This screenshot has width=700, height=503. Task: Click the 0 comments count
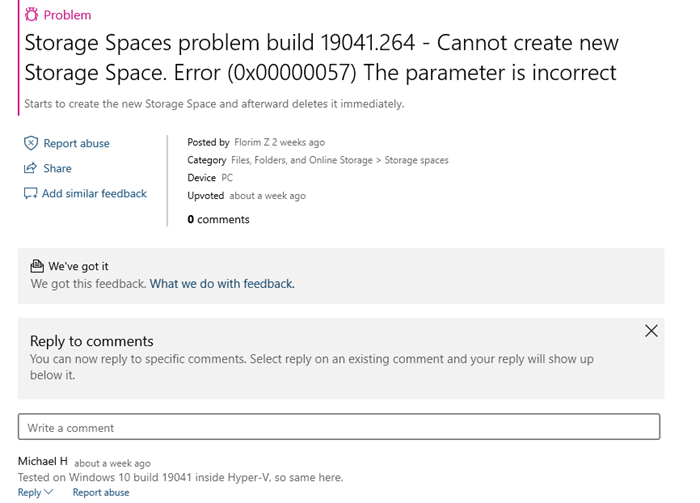click(218, 220)
